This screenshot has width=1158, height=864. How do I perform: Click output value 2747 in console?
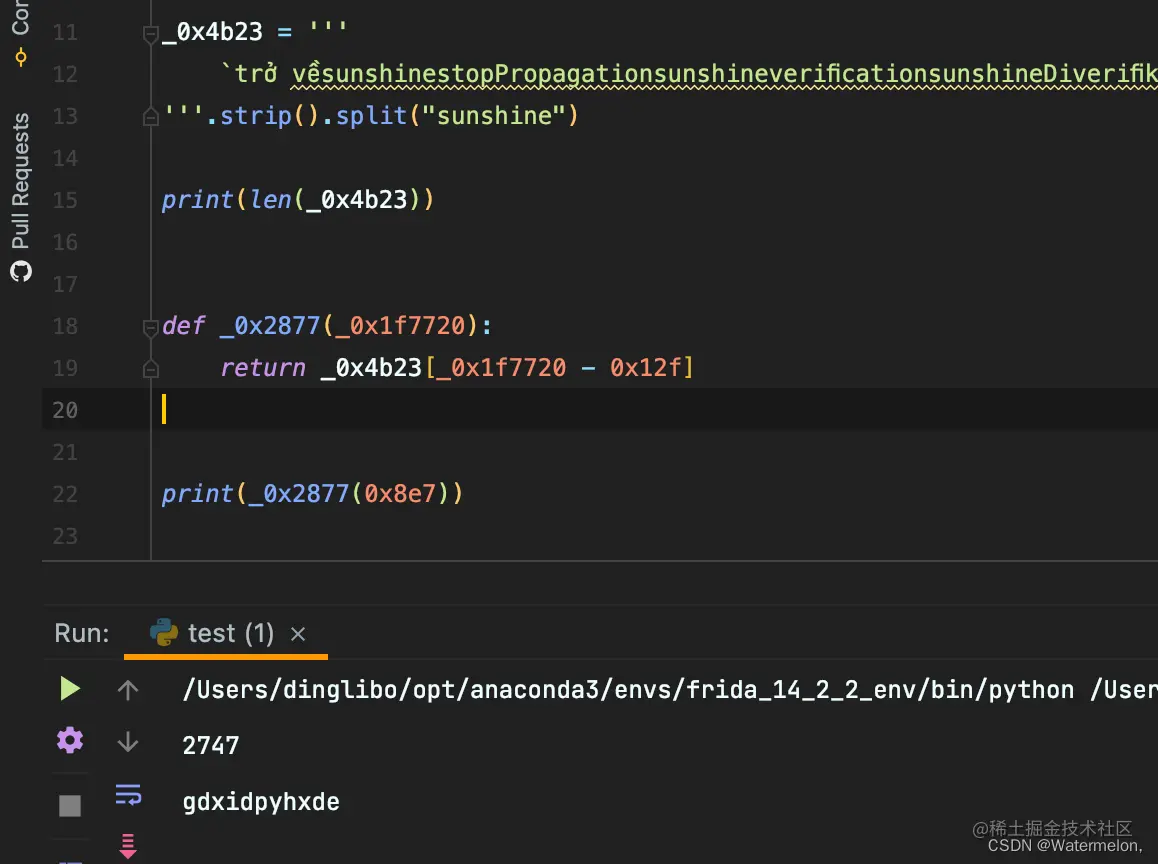210,745
